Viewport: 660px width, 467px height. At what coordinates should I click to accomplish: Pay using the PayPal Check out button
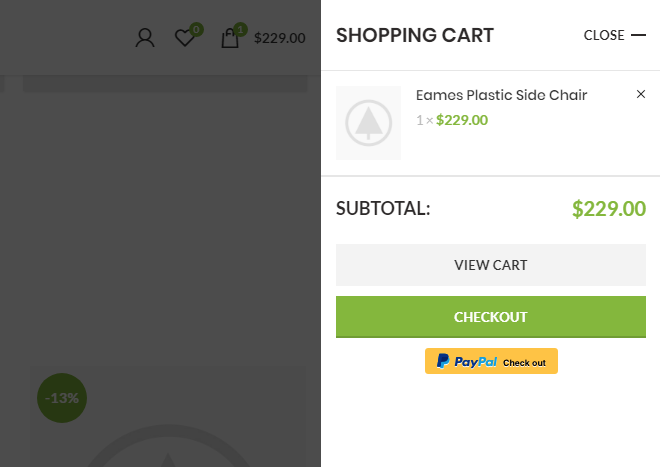point(491,361)
